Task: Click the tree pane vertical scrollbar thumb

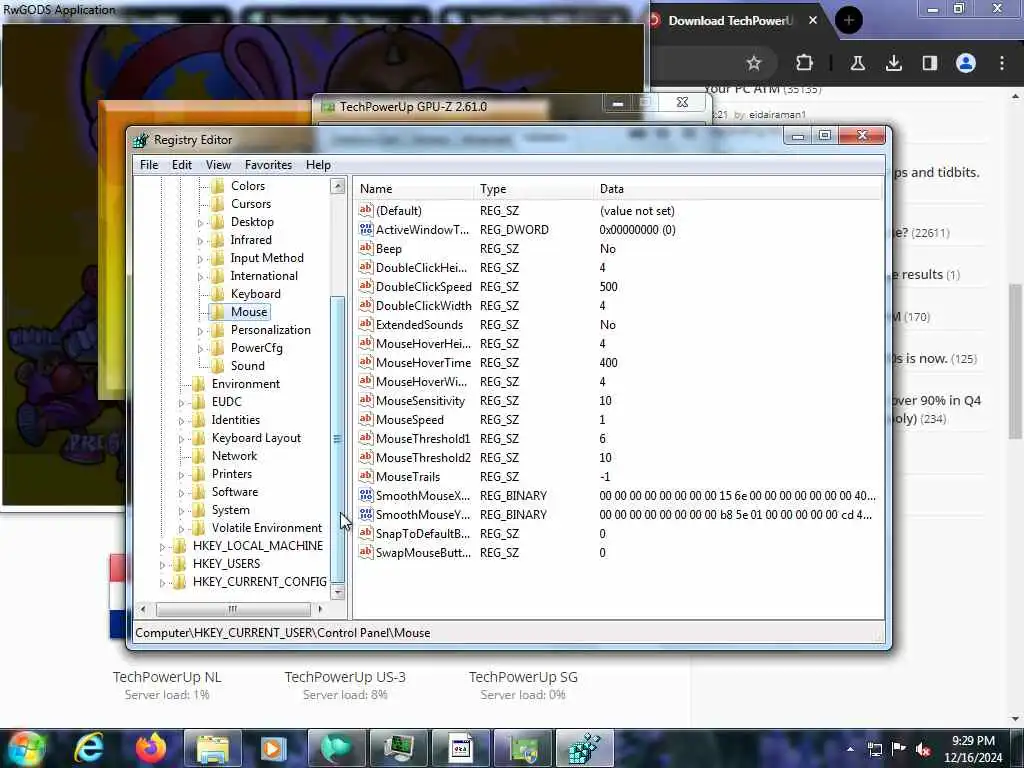Action: tap(338, 439)
